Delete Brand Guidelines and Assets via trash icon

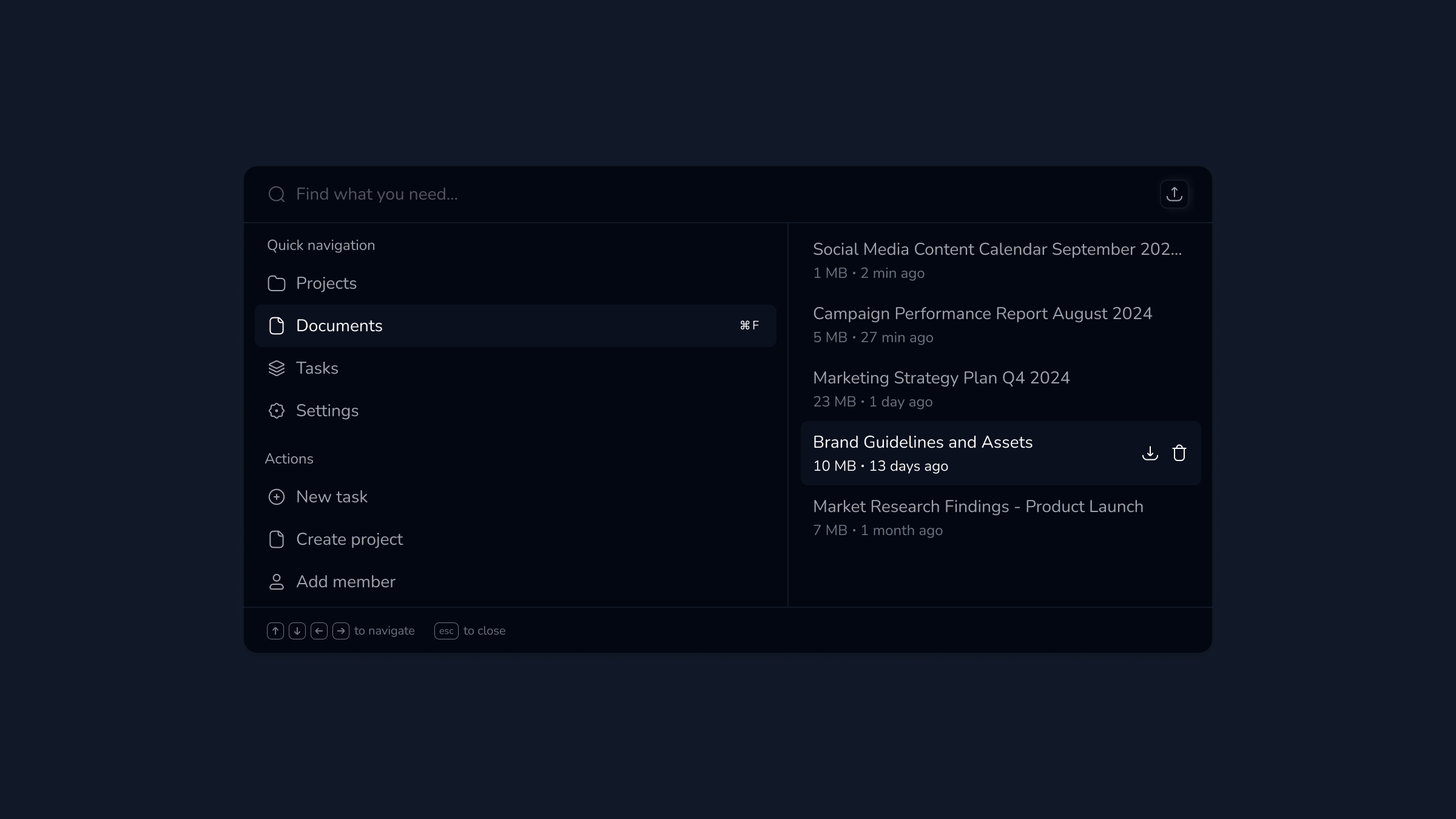[x=1179, y=453]
